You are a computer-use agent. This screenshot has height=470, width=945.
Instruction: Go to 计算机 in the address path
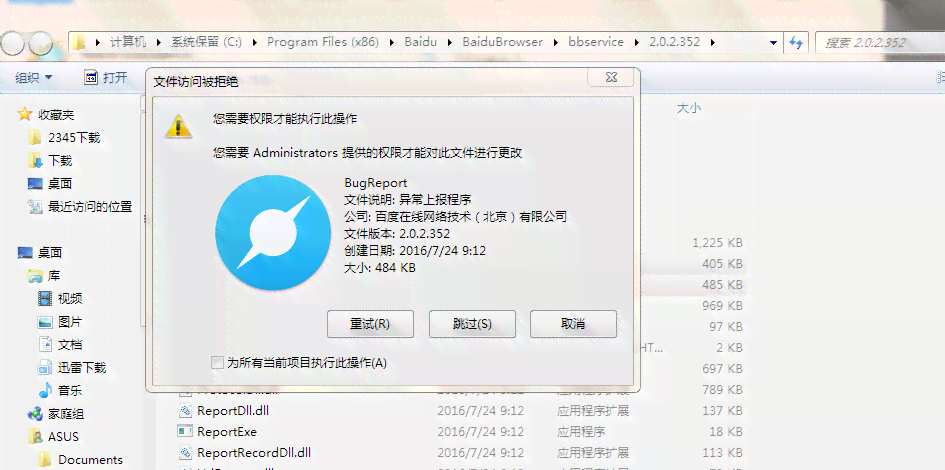(x=128, y=42)
